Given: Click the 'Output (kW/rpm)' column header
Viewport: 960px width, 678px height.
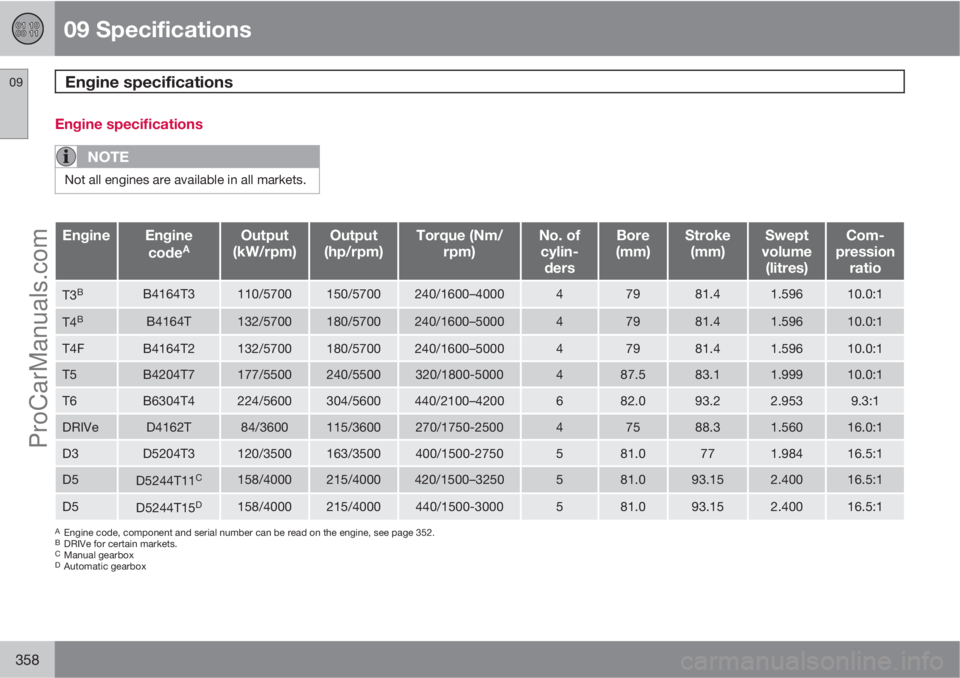Looking at the screenshot, I should coord(264,251).
